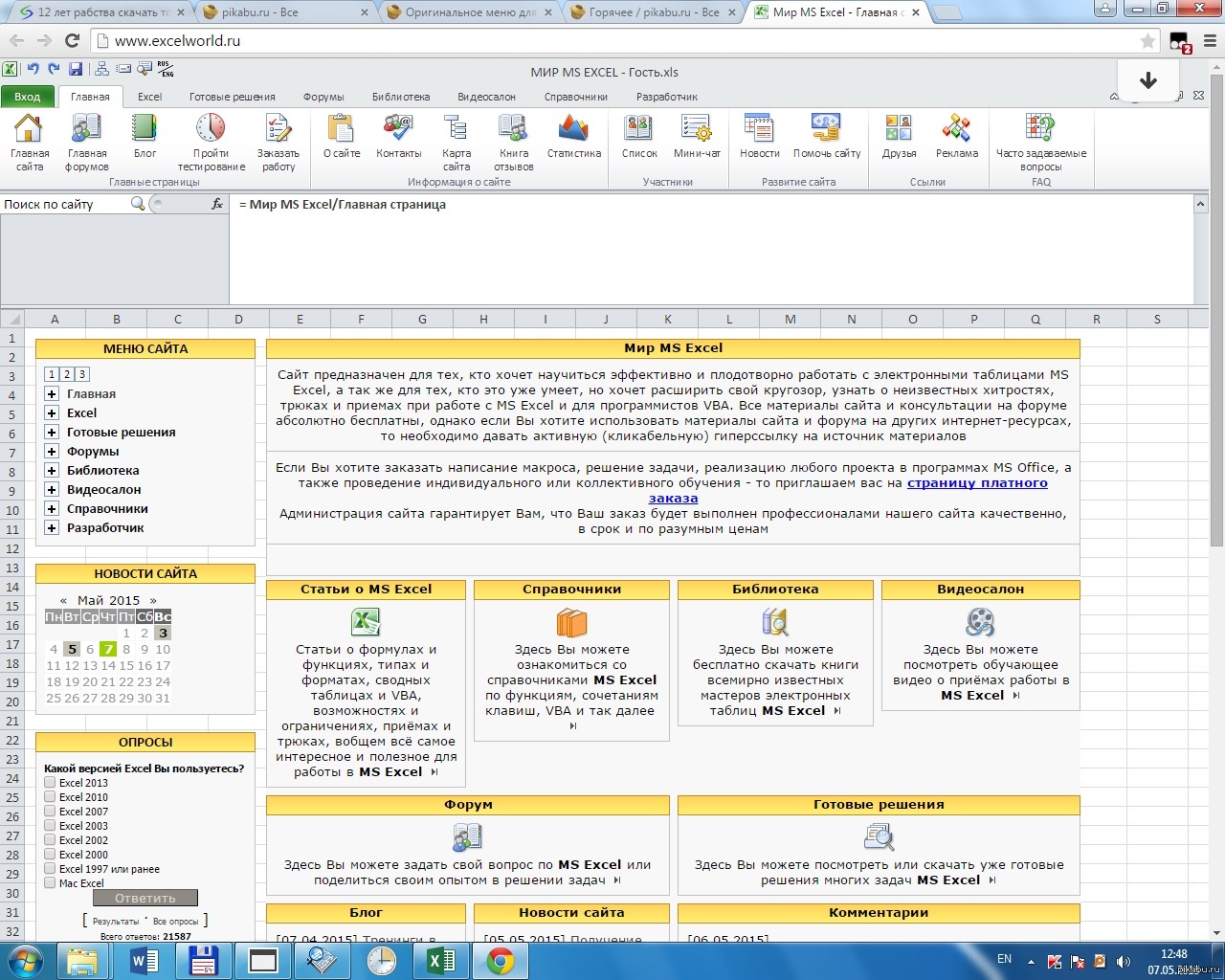Open the Все опросы link

pos(176,921)
